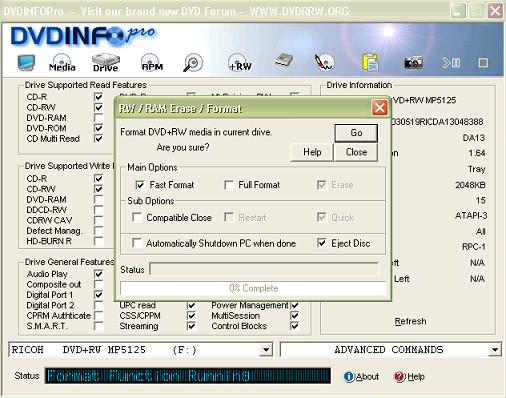Screen dimensions: 506x398
Task: Click the Format Function Running status display
Action: click(188, 376)
